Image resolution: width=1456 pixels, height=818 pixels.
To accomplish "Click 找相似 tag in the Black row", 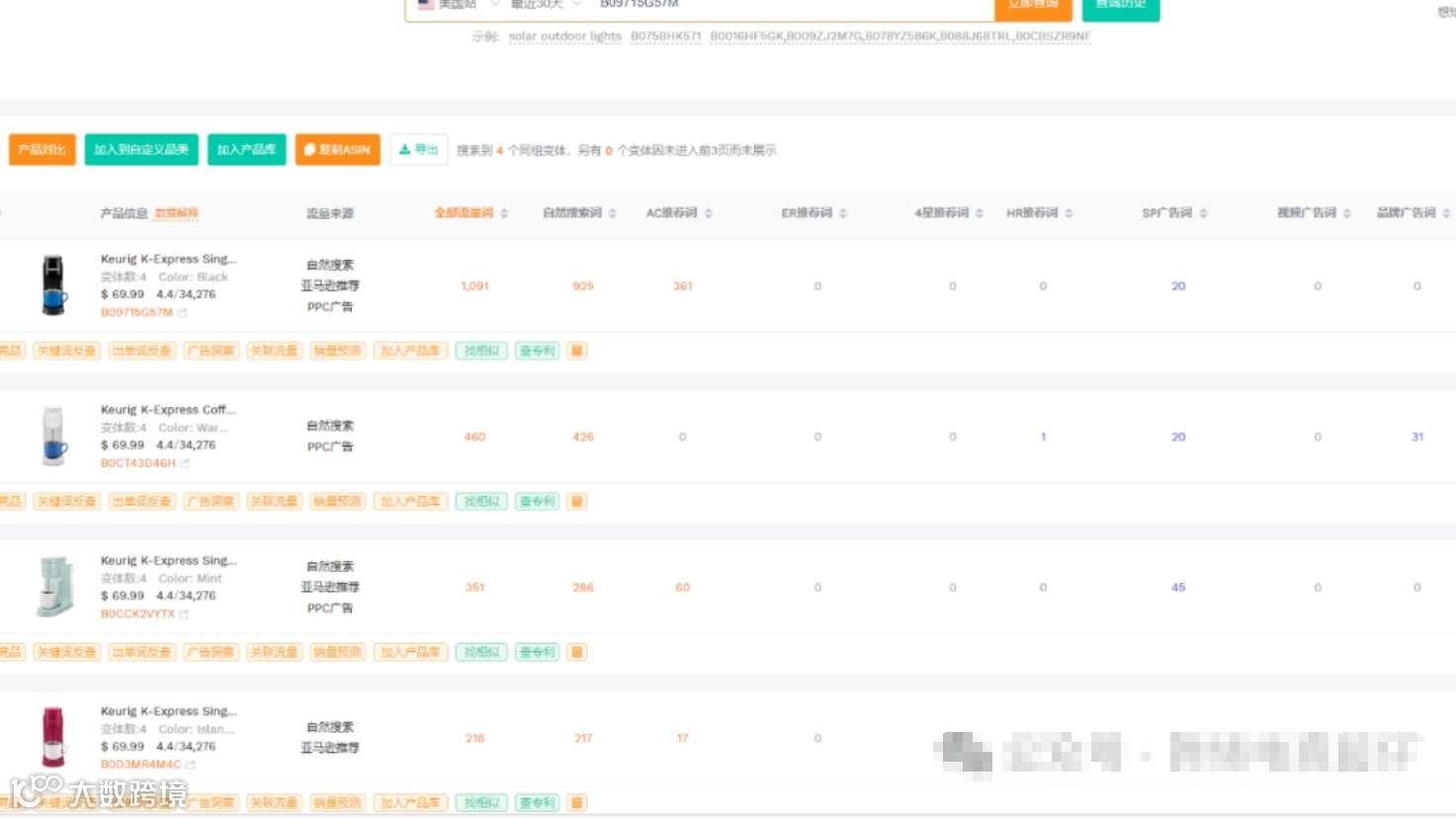I will pyautogui.click(x=481, y=351).
